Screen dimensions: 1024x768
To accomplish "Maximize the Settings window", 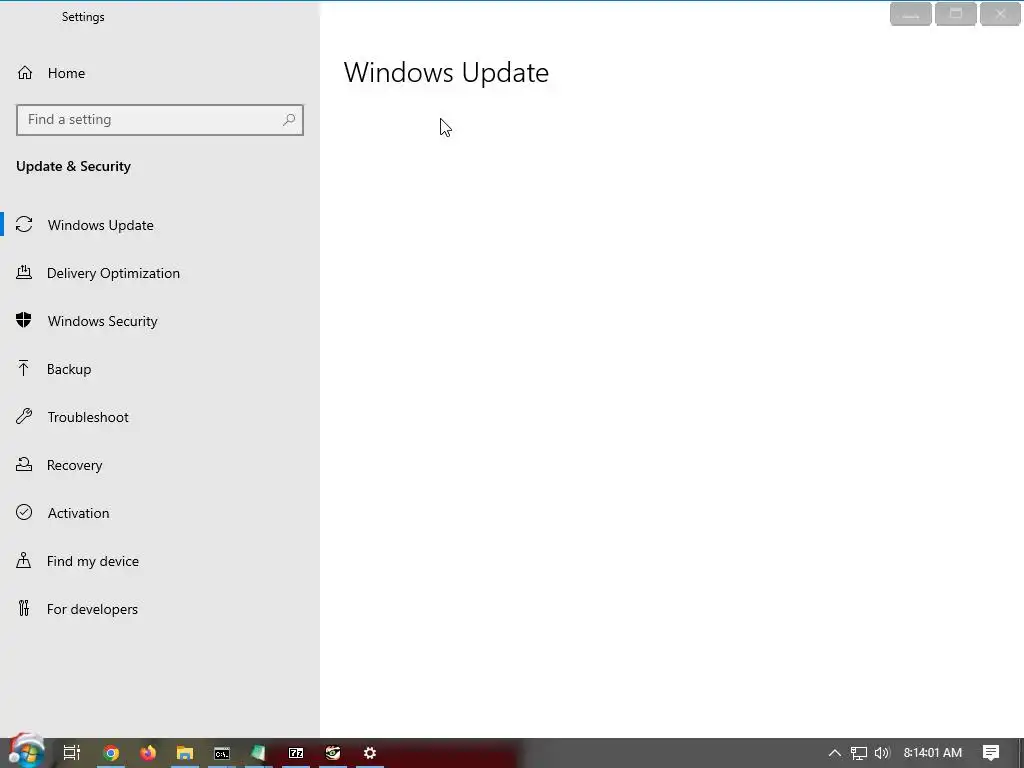I will click(x=955, y=14).
